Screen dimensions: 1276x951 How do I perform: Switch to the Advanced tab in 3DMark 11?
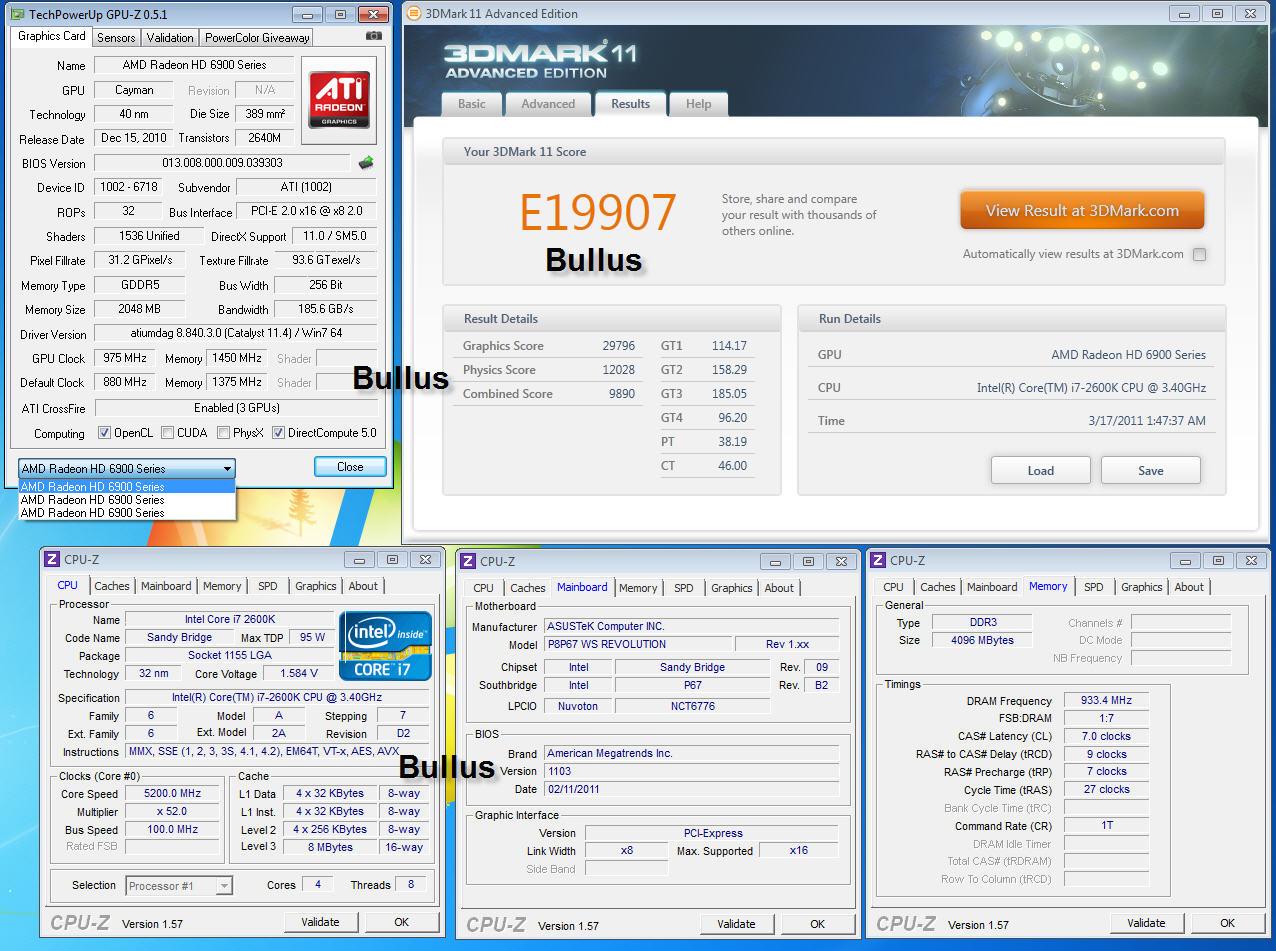tap(548, 104)
